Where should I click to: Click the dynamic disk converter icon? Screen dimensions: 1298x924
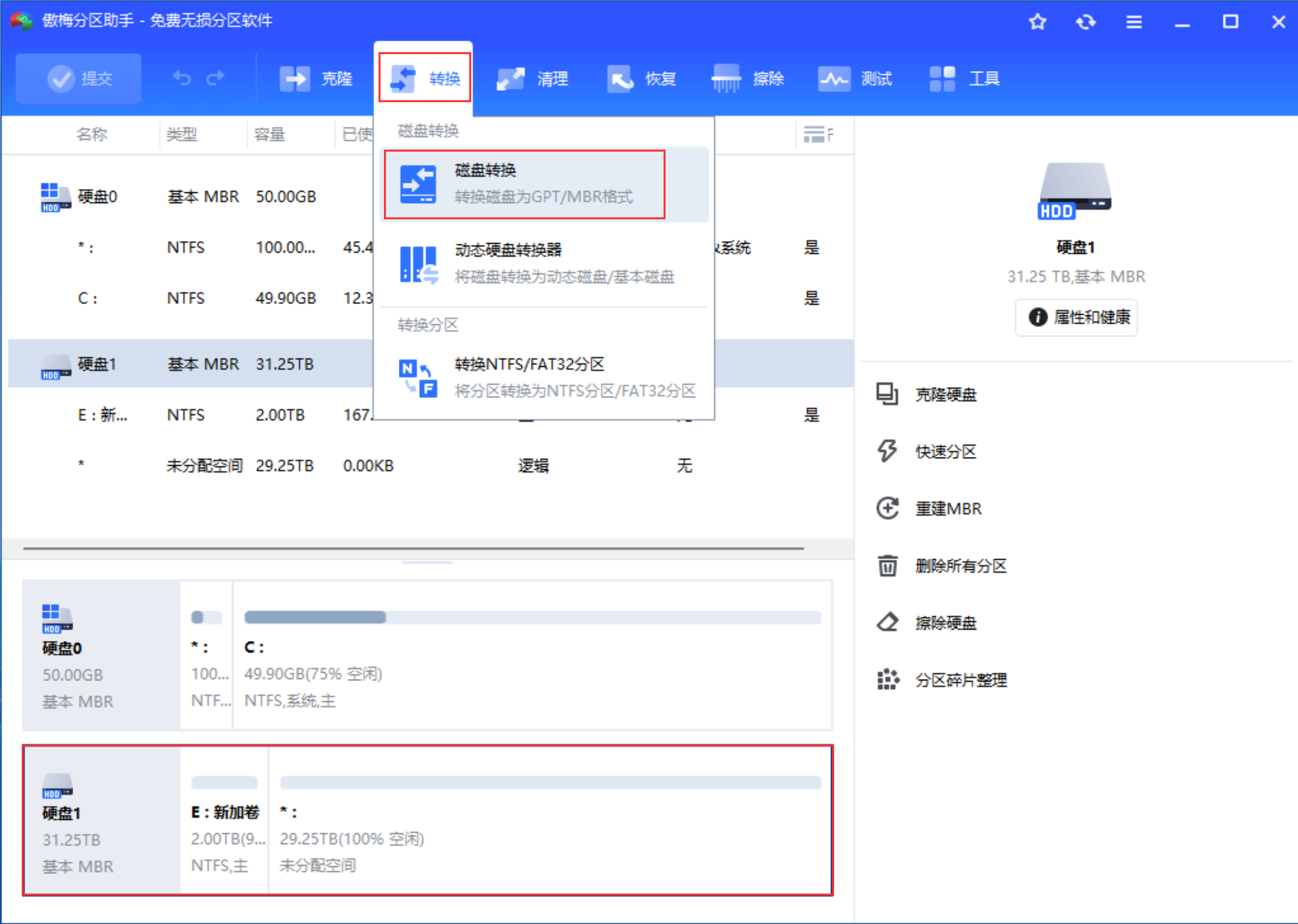(x=418, y=264)
